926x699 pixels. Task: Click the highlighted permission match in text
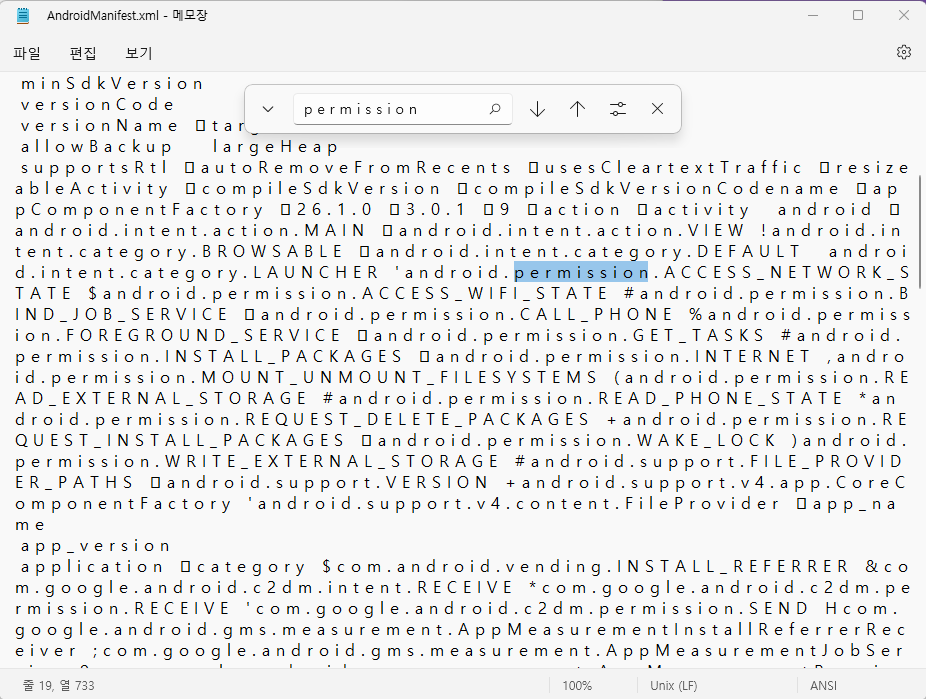tap(581, 272)
